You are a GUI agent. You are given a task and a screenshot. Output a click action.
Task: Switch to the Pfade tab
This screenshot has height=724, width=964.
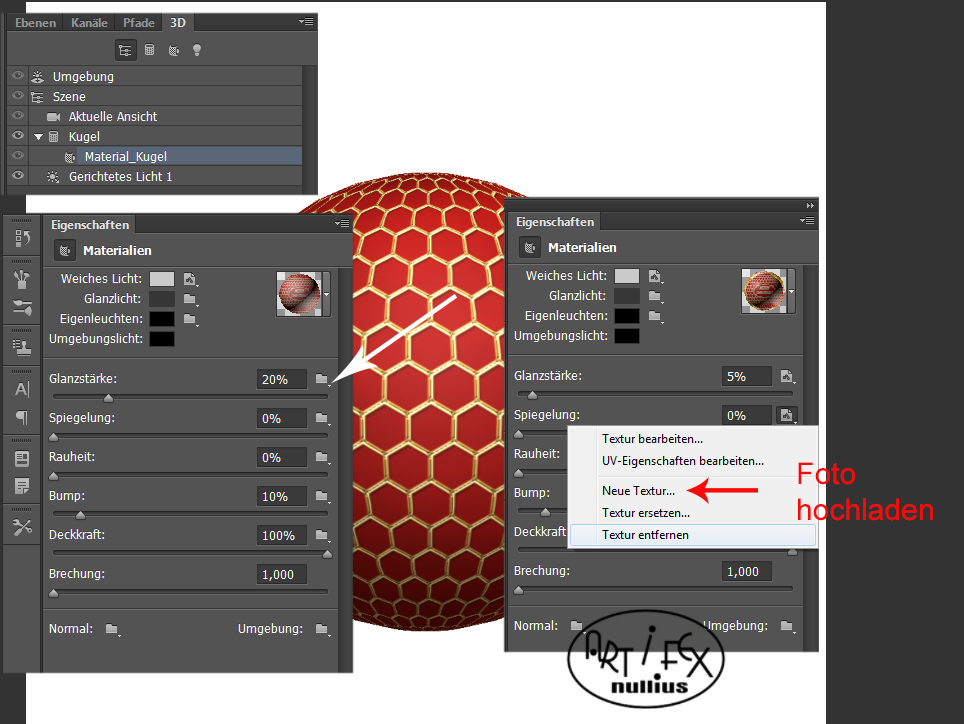(x=138, y=23)
